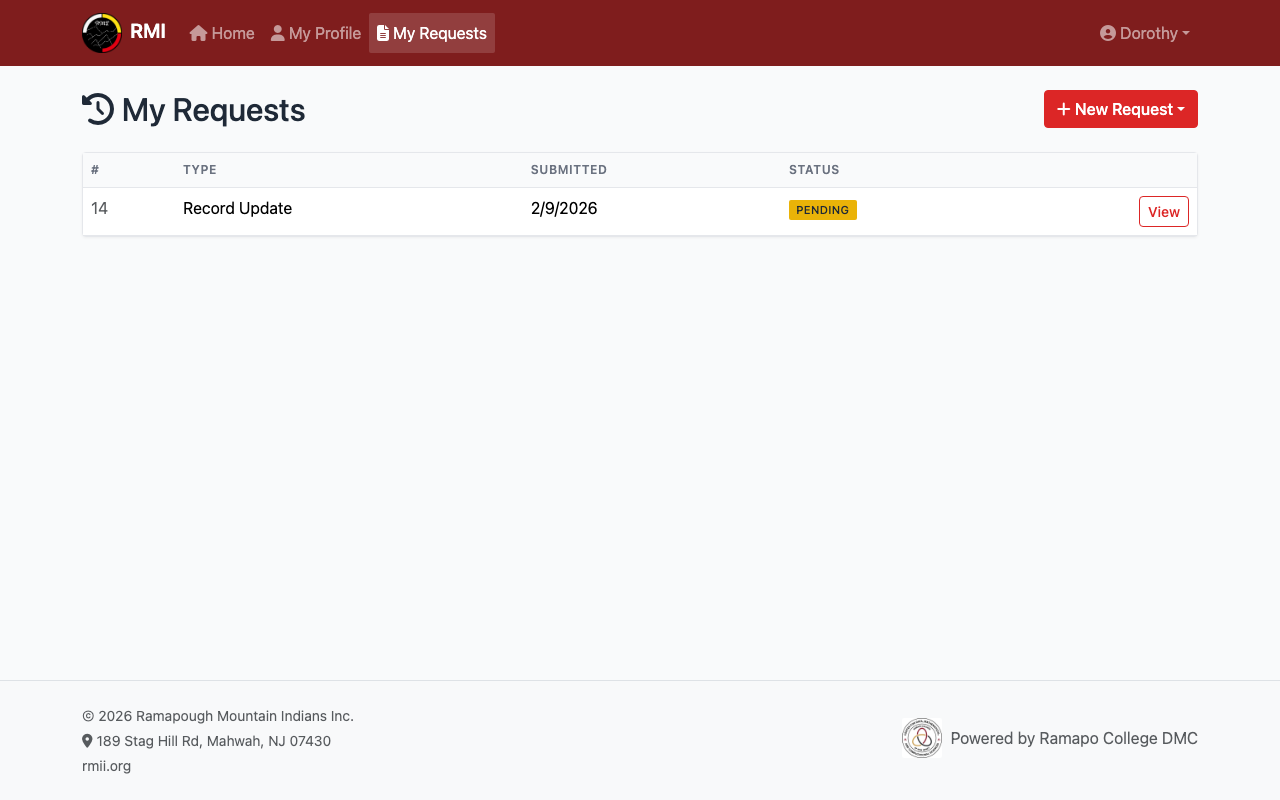Click the yellow PENDING status badge
The image size is (1280, 800).
(x=822, y=210)
